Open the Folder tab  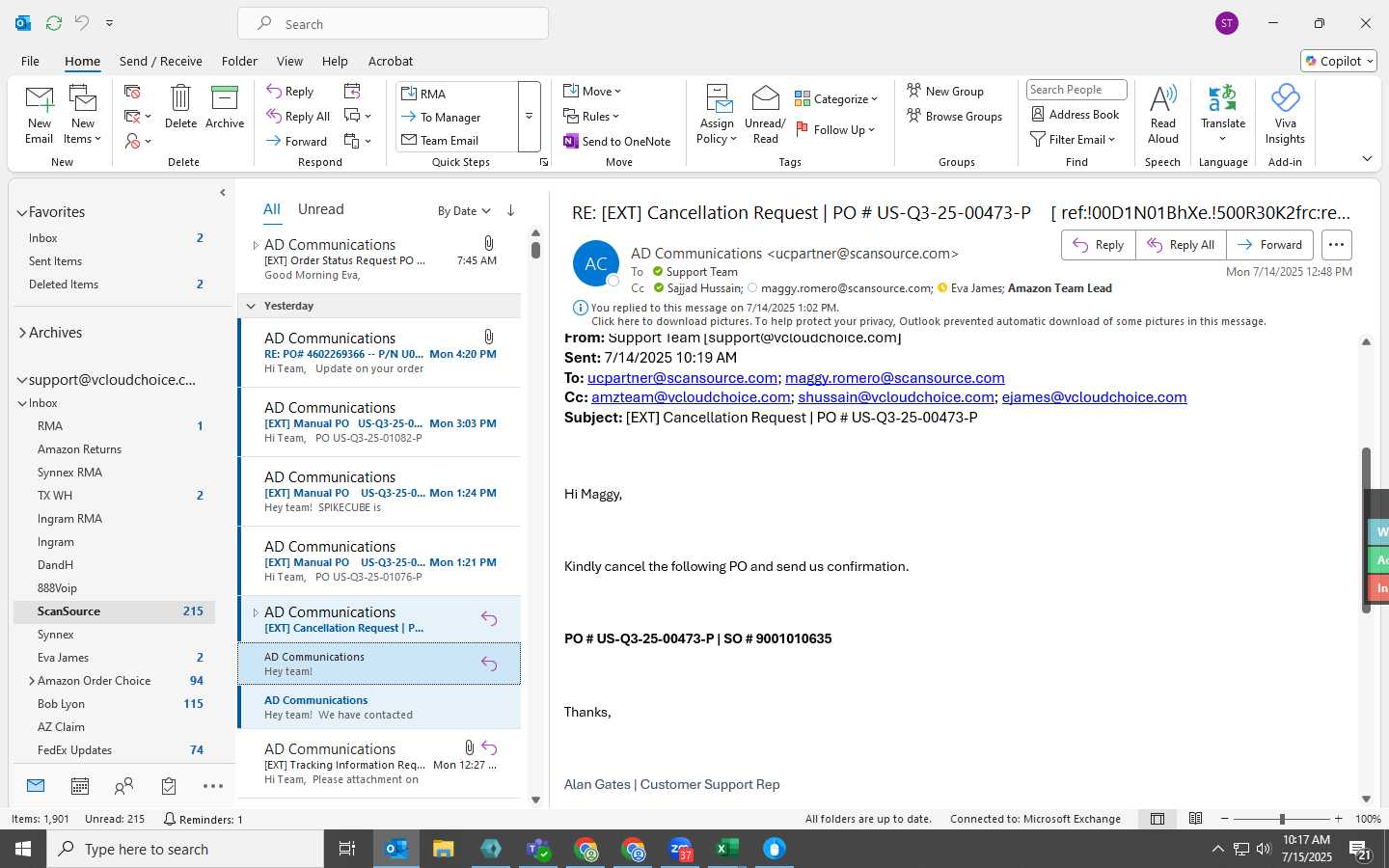pyautogui.click(x=239, y=61)
